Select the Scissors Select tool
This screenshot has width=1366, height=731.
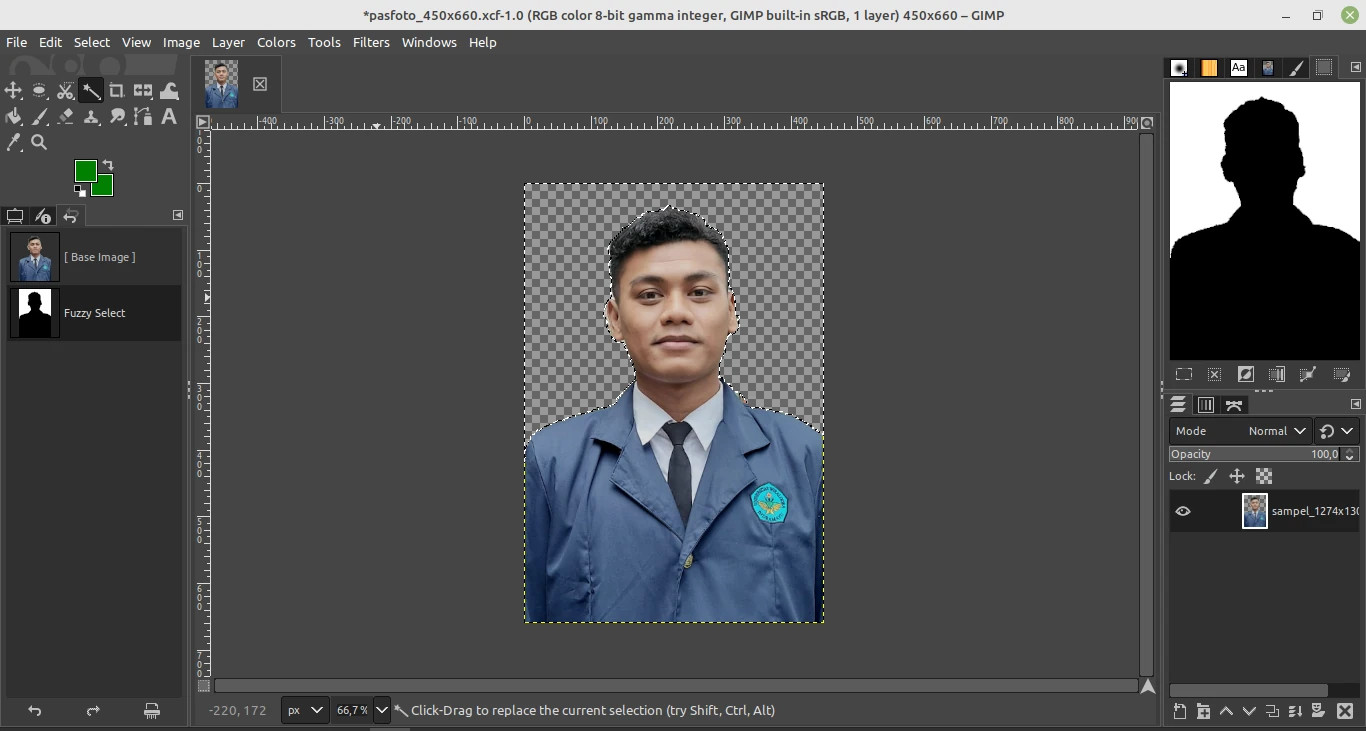[x=65, y=91]
